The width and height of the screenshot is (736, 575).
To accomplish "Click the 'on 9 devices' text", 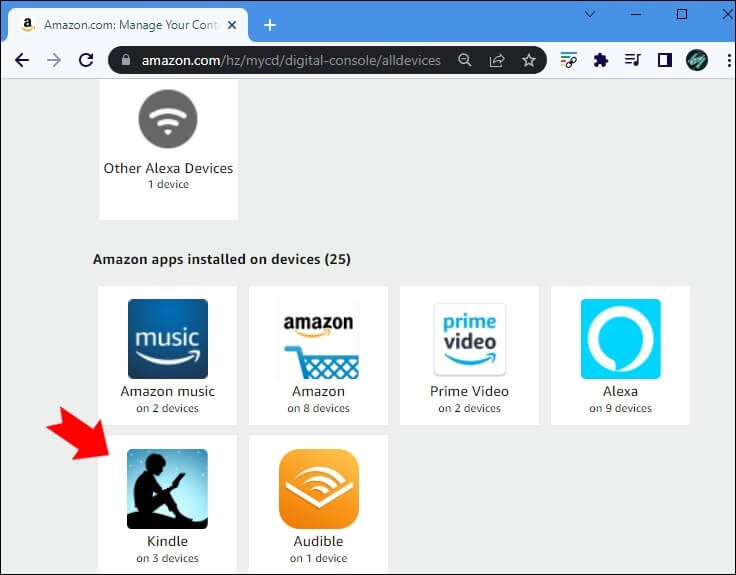I will point(621,408).
